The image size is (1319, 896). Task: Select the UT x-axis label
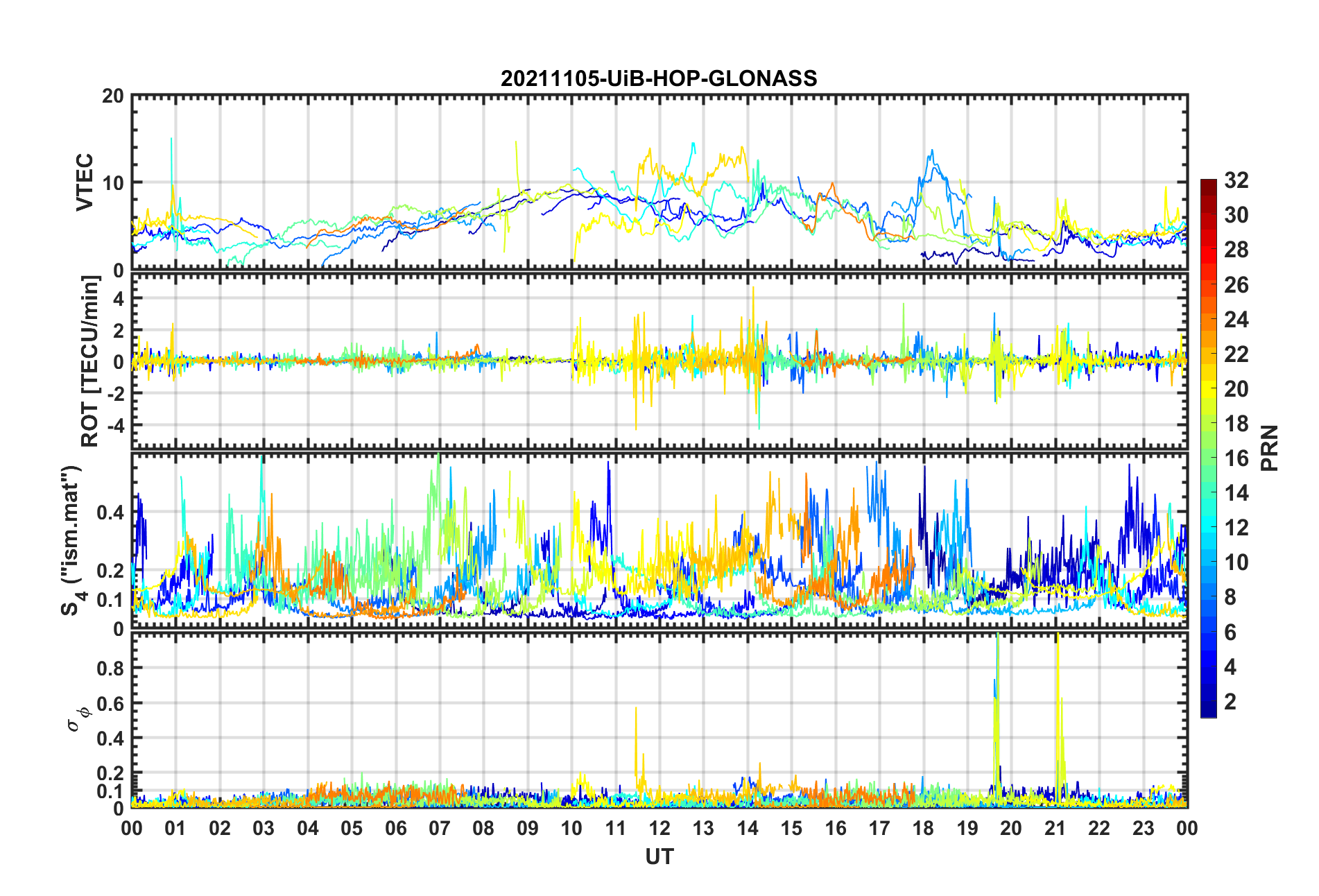659,857
